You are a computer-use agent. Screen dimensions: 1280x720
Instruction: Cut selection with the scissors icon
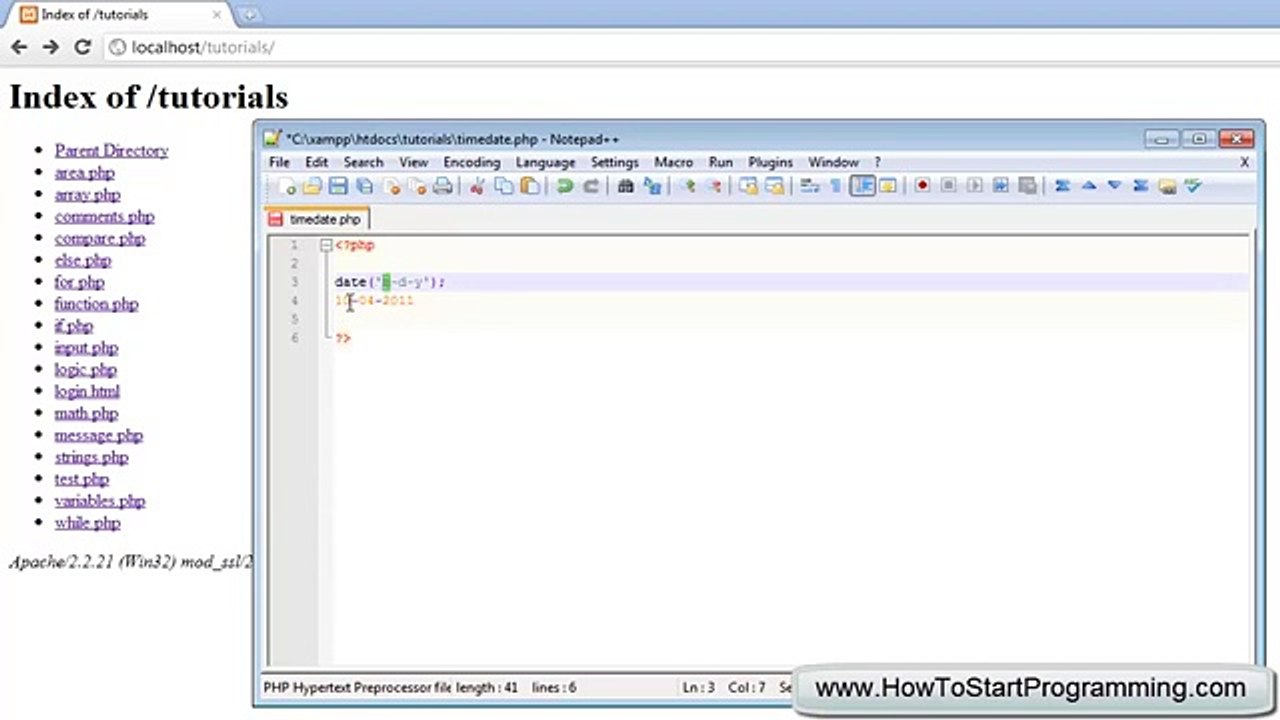pyautogui.click(x=477, y=186)
